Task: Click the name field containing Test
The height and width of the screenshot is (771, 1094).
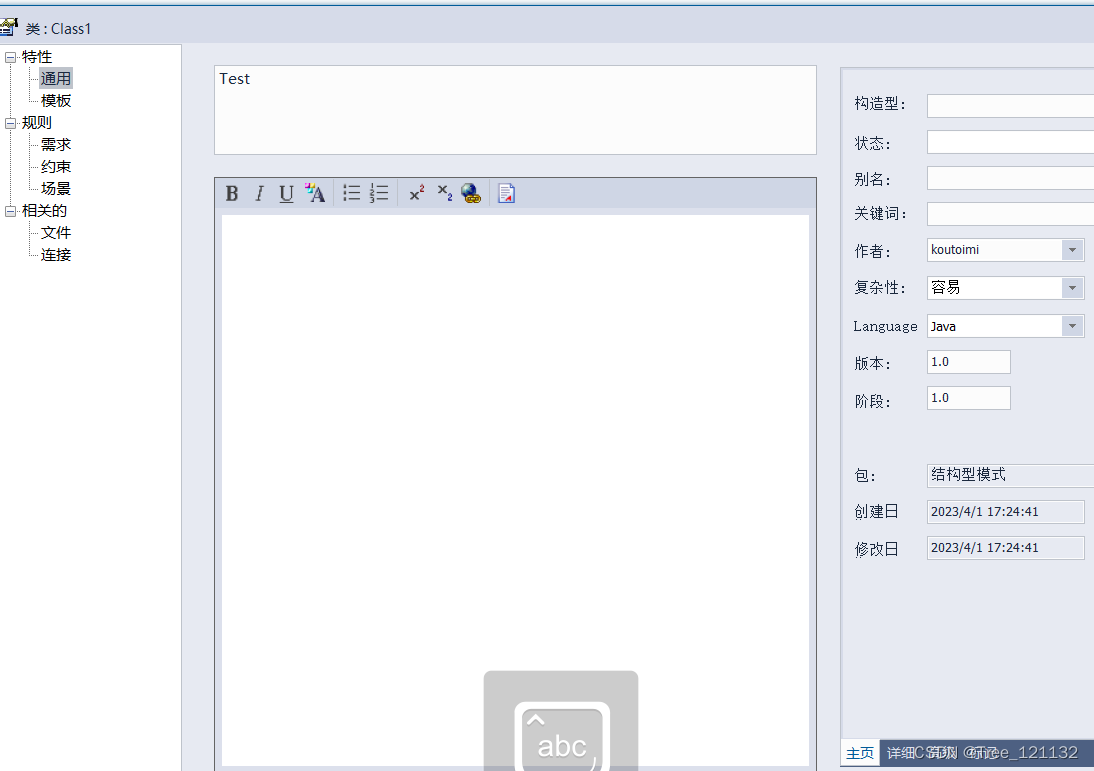Action: pyautogui.click(x=515, y=110)
